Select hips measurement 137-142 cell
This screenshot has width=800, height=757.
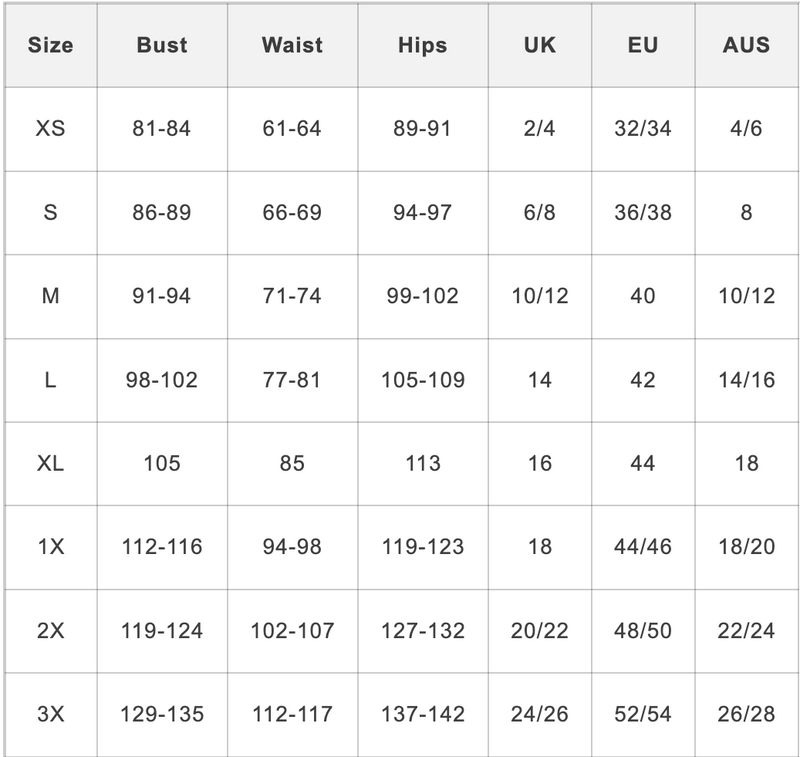pos(423,714)
